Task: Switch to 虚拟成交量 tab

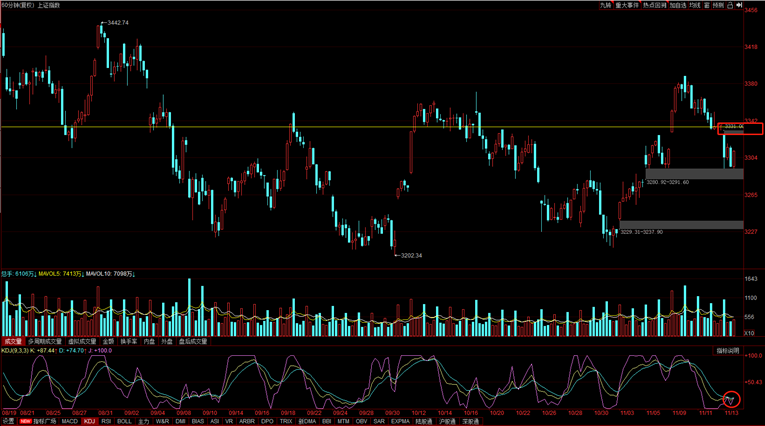Action: click(x=82, y=341)
